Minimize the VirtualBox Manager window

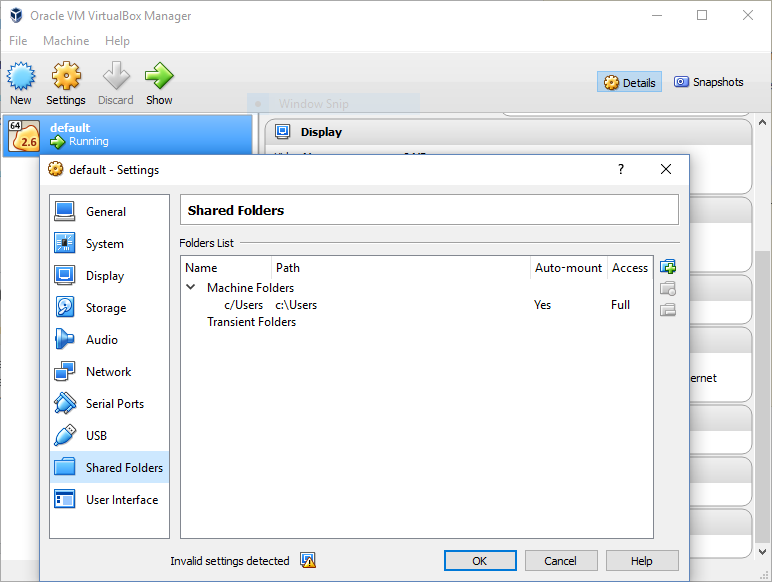tap(657, 15)
